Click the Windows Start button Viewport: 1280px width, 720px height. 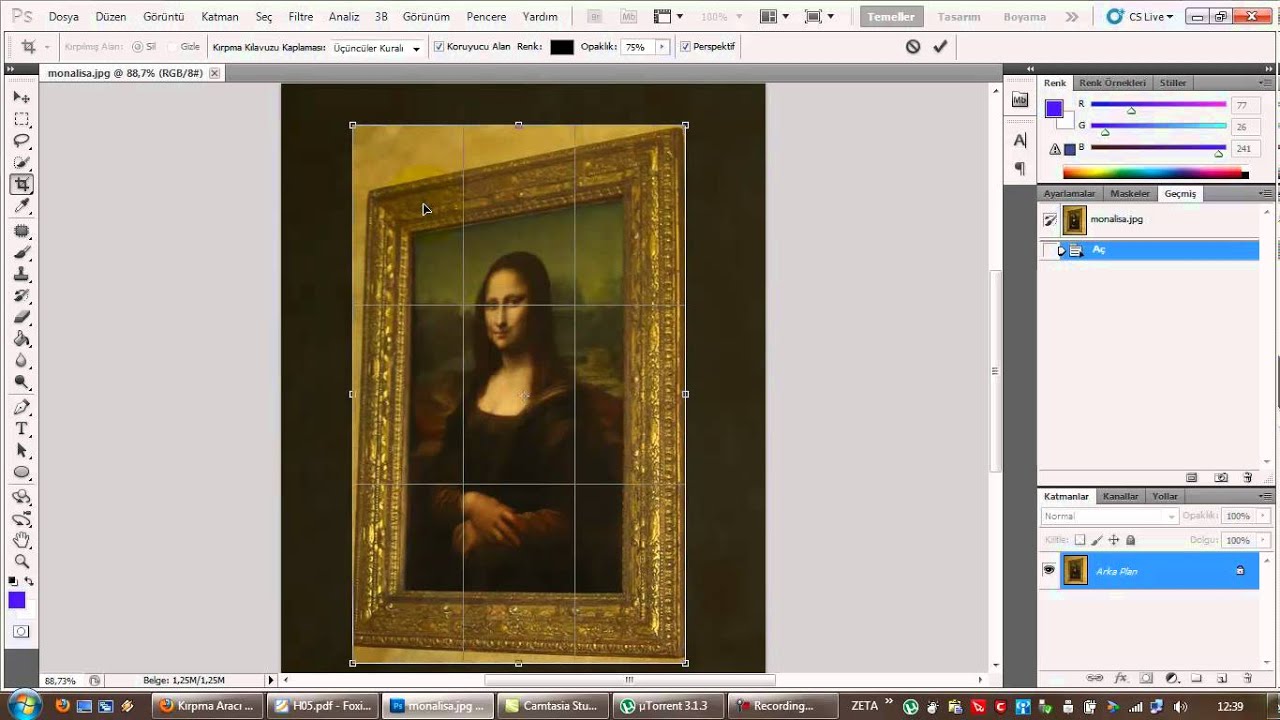[x=22, y=705]
